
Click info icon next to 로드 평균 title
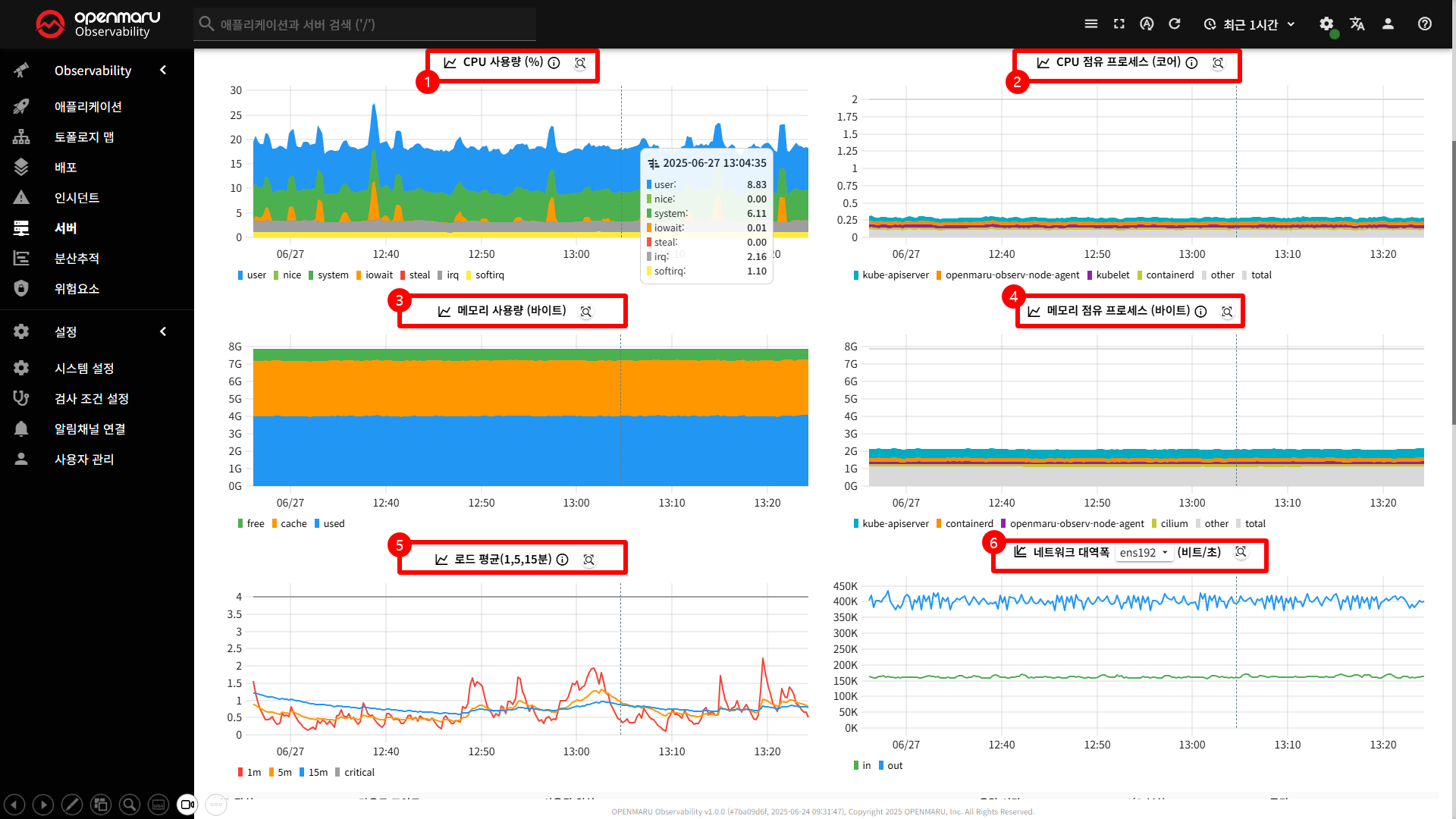pos(563,560)
